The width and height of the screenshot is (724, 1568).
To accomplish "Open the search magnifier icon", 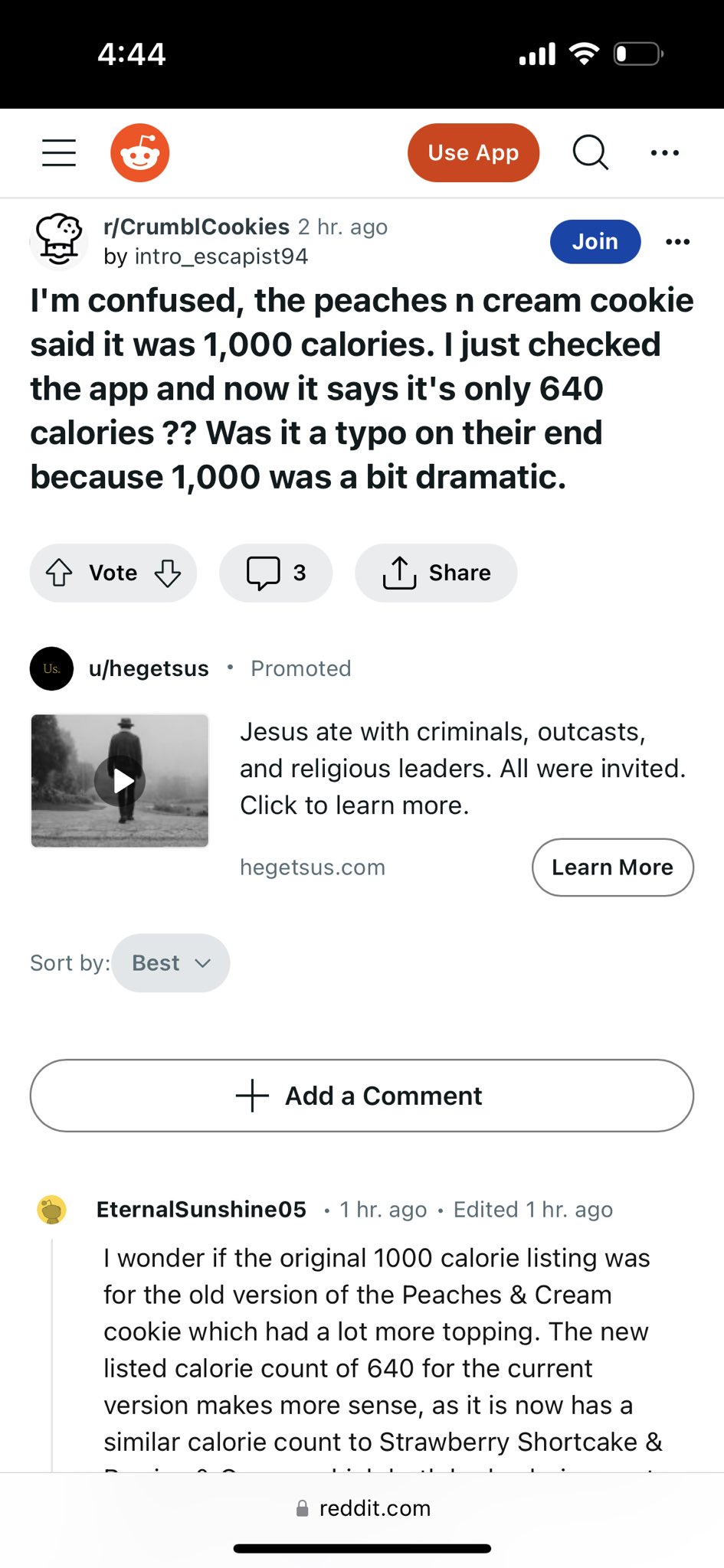I will click(590, 152).
